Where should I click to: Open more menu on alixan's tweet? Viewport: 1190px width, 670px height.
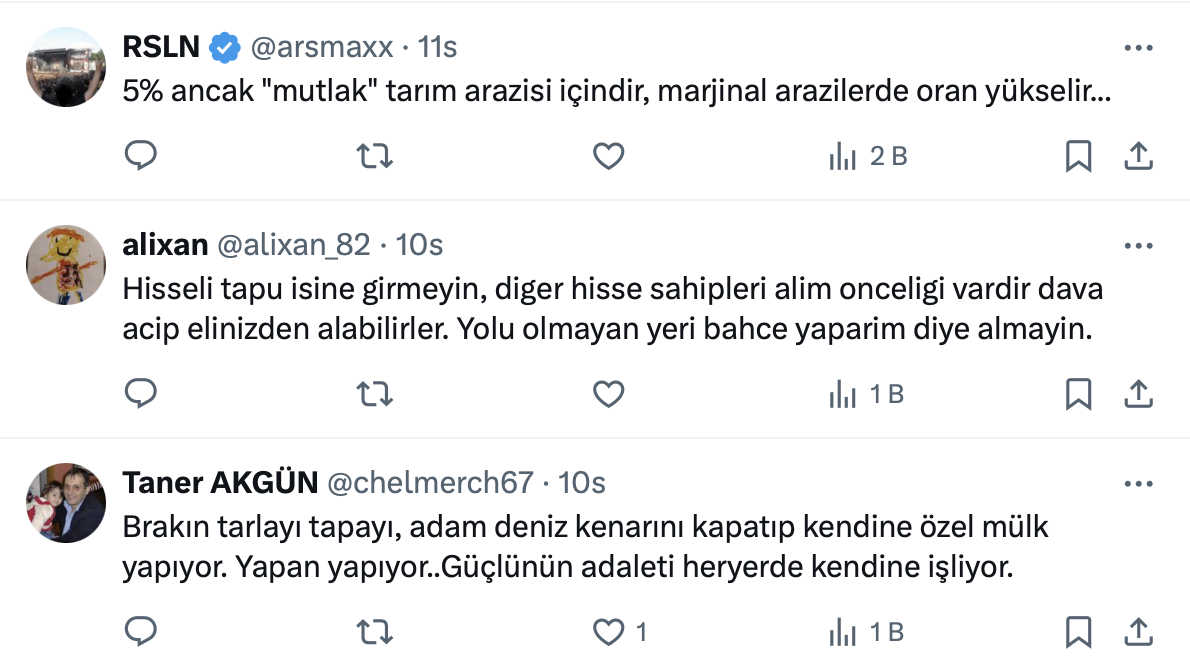[1139, 246]
